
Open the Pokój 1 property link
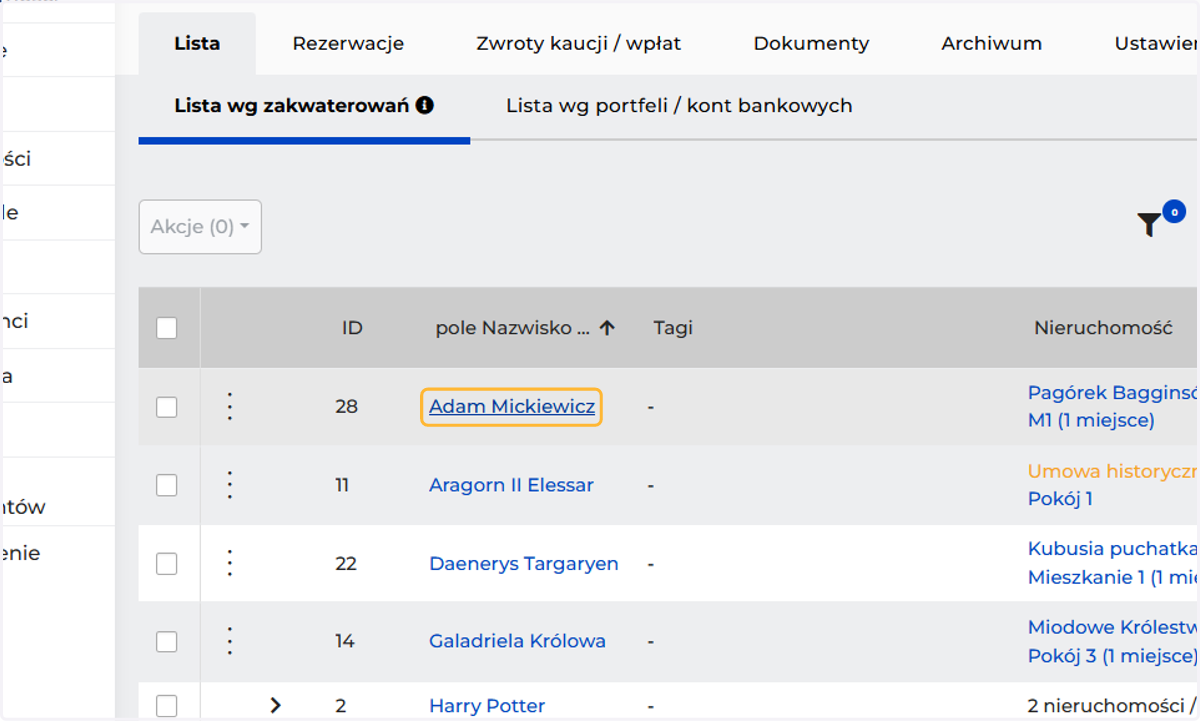pos(1060,498)
